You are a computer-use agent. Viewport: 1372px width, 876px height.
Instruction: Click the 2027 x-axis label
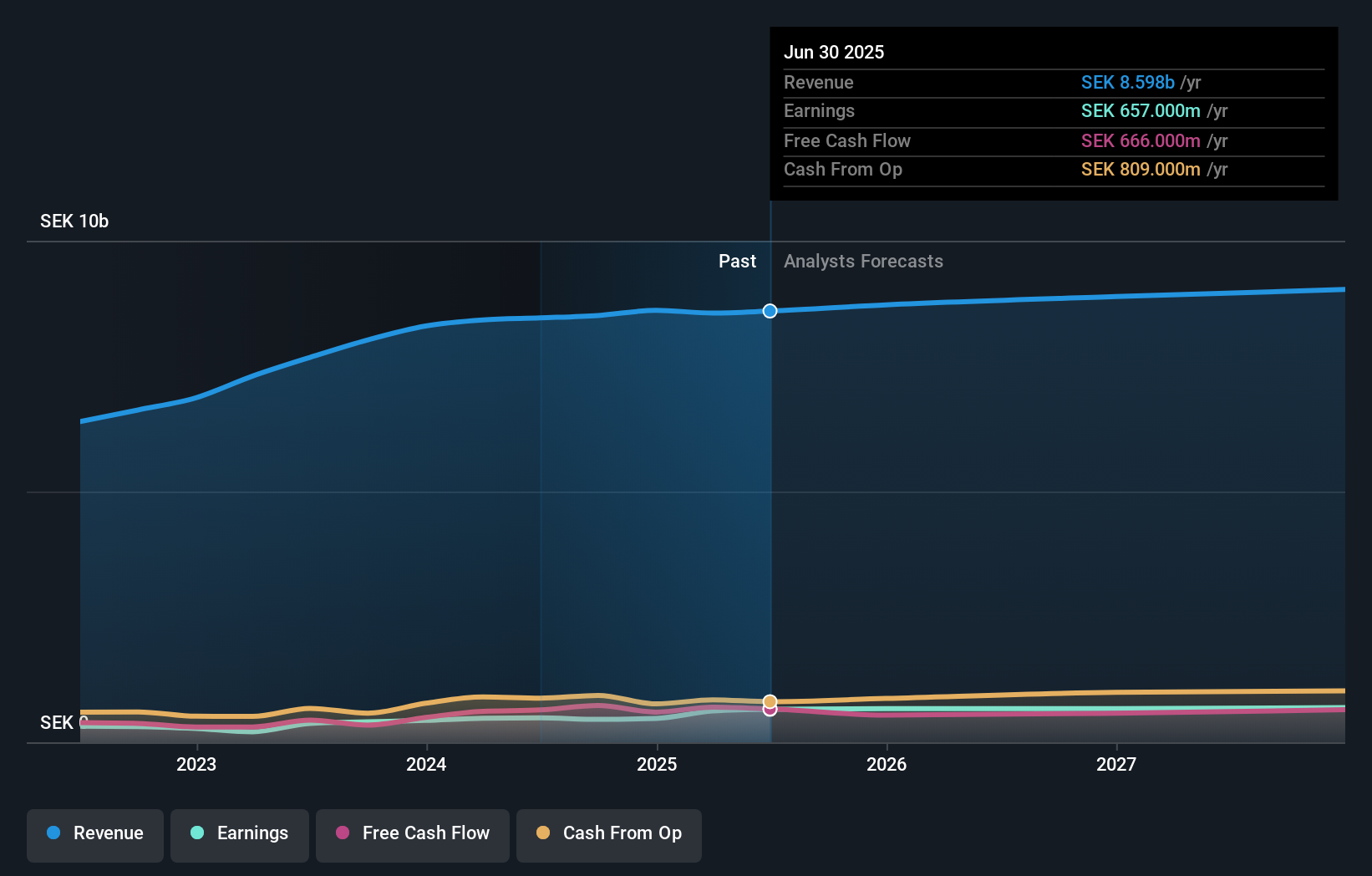tap(1116, 764)
